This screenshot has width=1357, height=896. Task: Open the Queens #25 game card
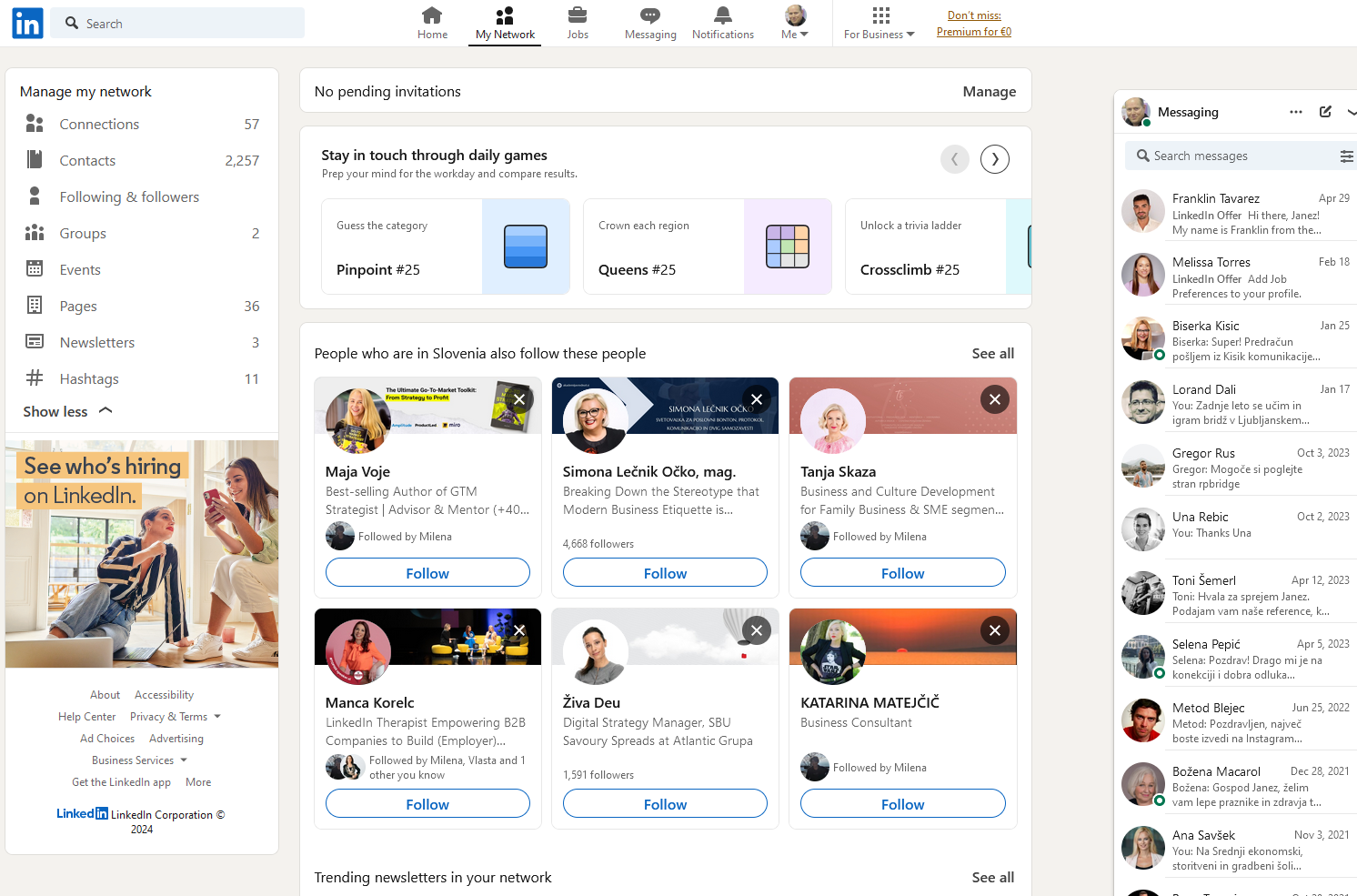point(707,247)
